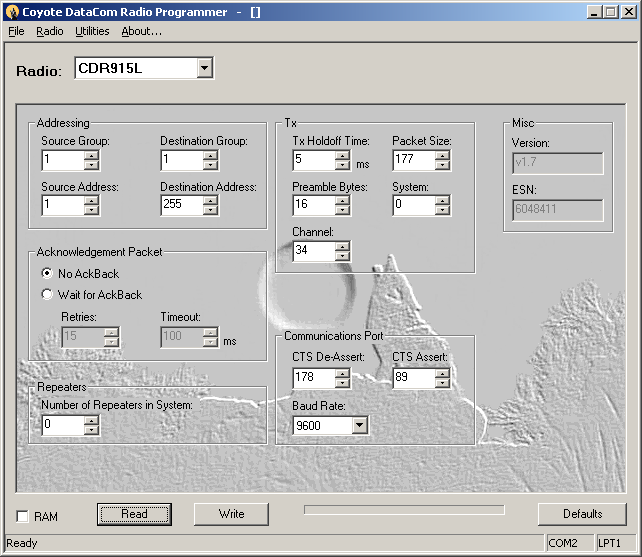
Task: Click the CTS Assert field showing 89
Action: (x=414, y=378)
